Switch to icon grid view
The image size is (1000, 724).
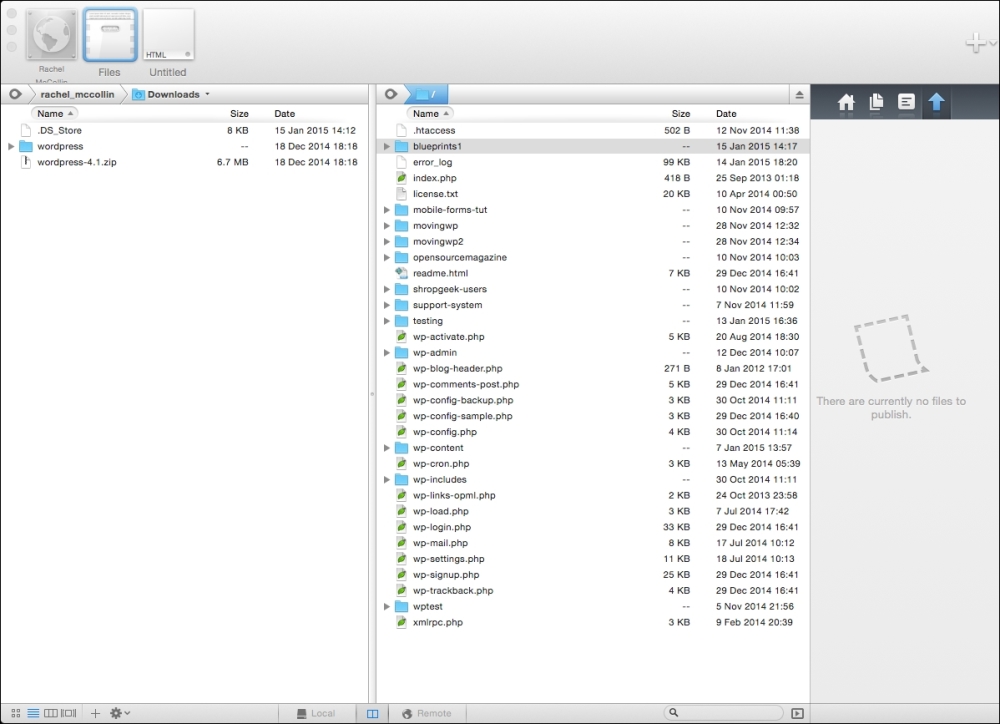pos(15,713)
